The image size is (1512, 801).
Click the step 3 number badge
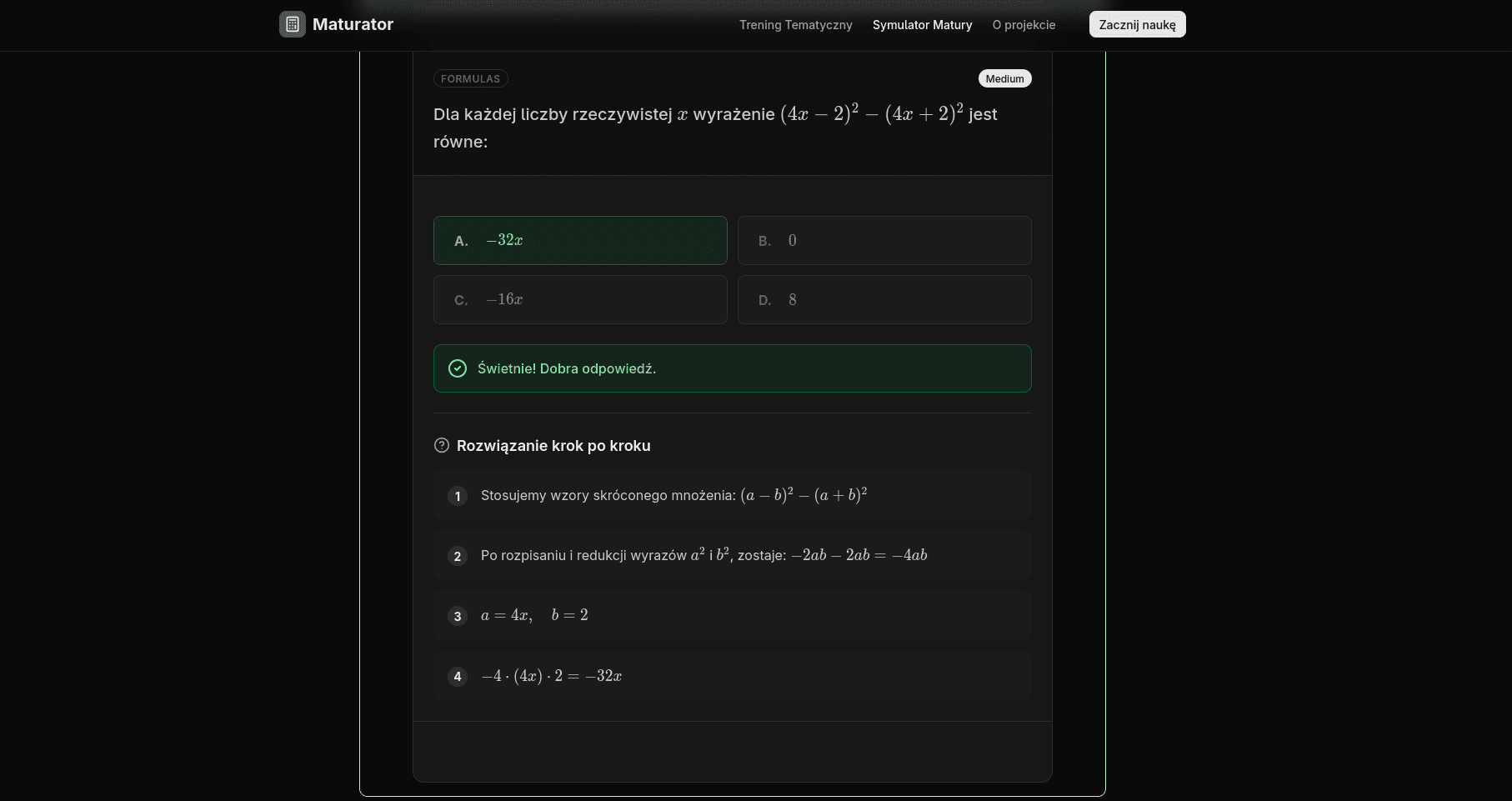pyautogui.click(x=457, y=616)
